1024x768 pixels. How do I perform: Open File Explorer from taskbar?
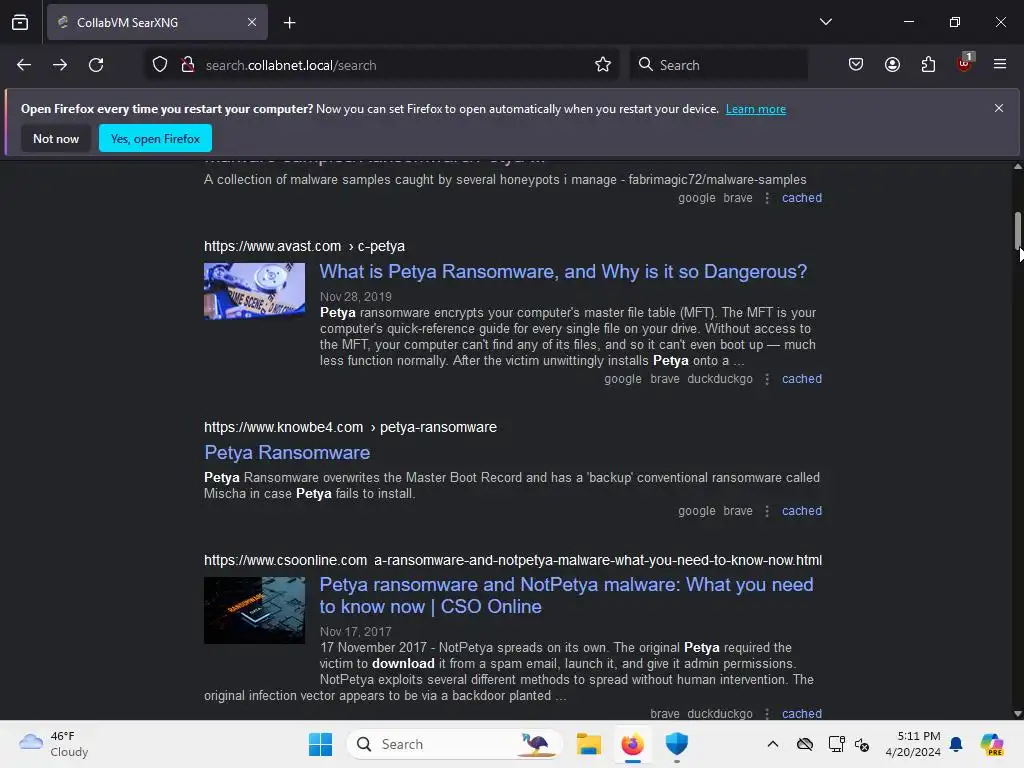click(588, 744)
